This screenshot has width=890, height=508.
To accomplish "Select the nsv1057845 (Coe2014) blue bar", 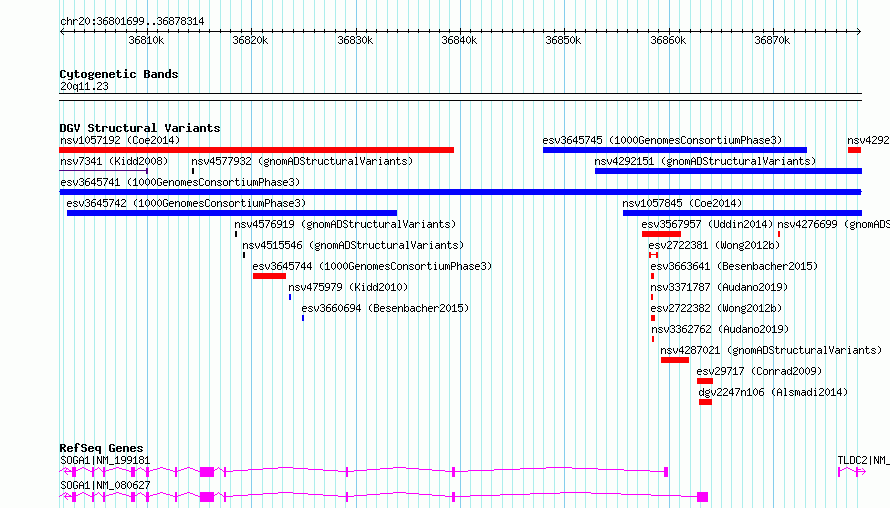I will coord(742,213).
